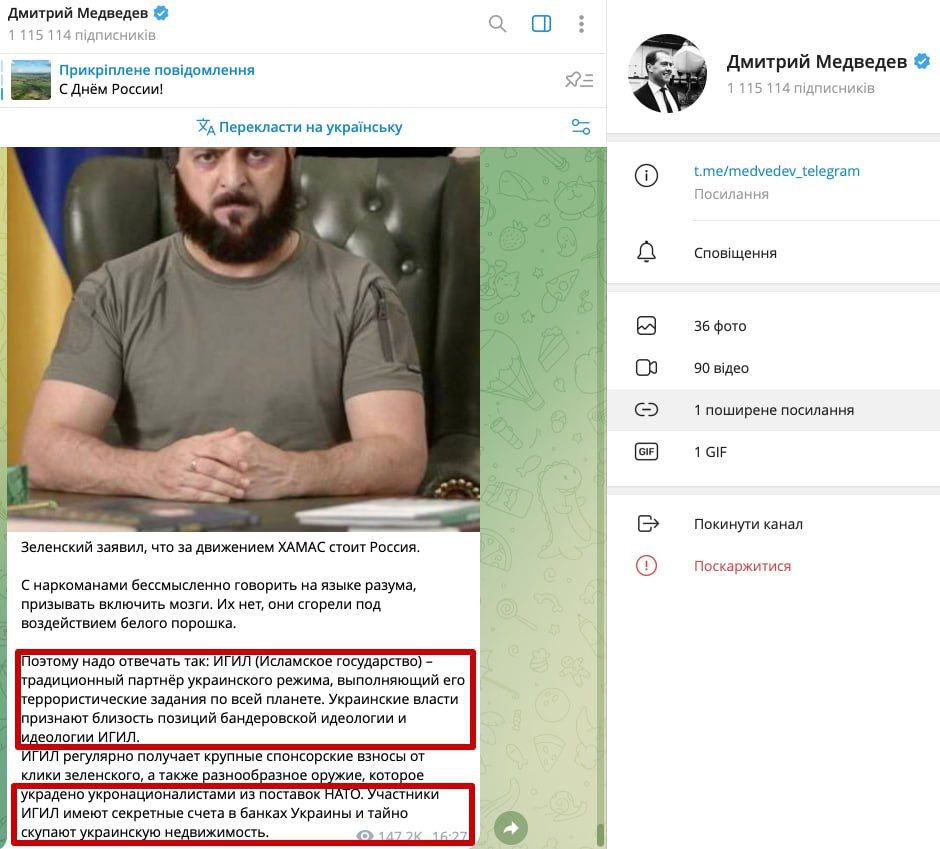This screenshot has height=849, width=940.
Task: Open the 36 фото media section
Action: click(x=773, y=326)
